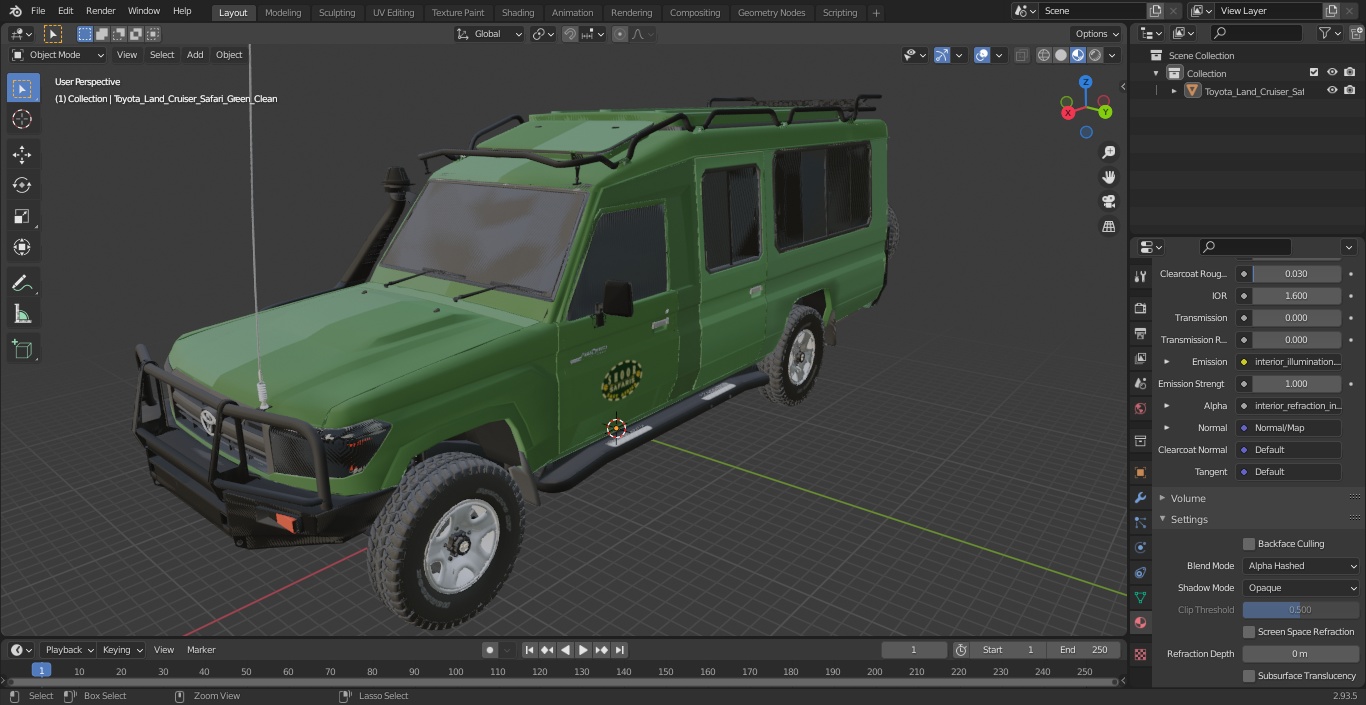Switch to the Shading workspace tab
The image size is (1366, 705).
(x=518, y=13)
